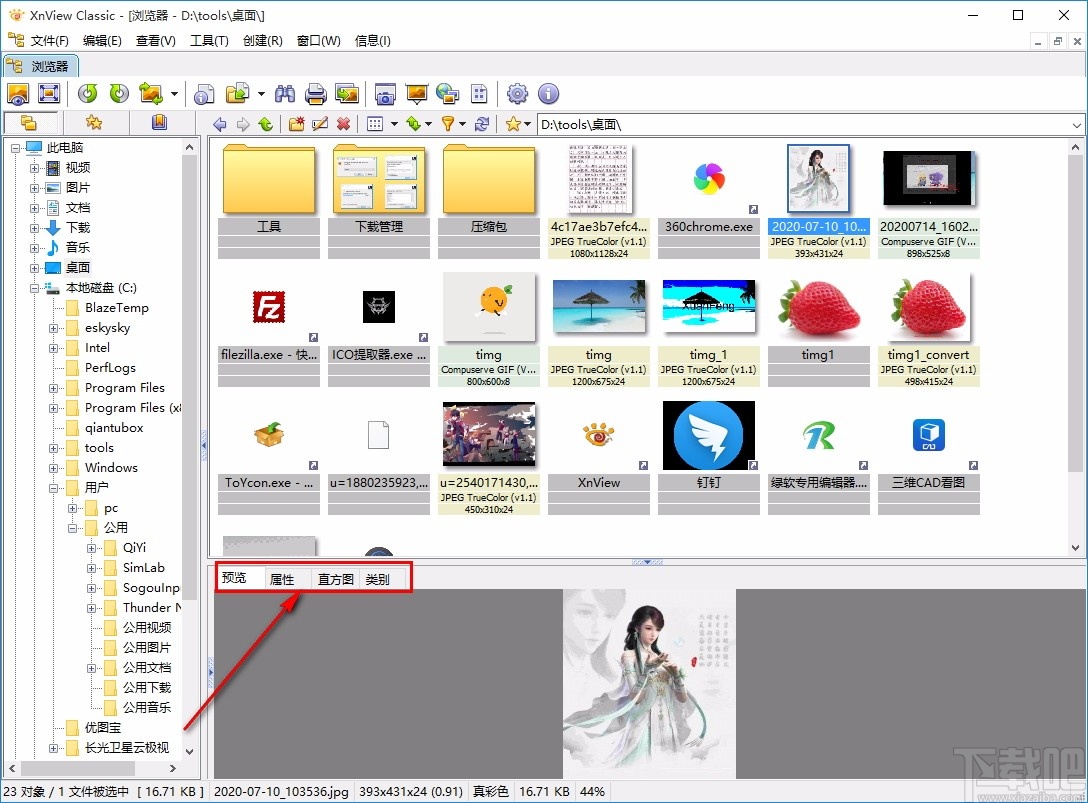Screen dimensions: 1088x803
Task: Open the Settings gear icon
Action: coord(517,94)
